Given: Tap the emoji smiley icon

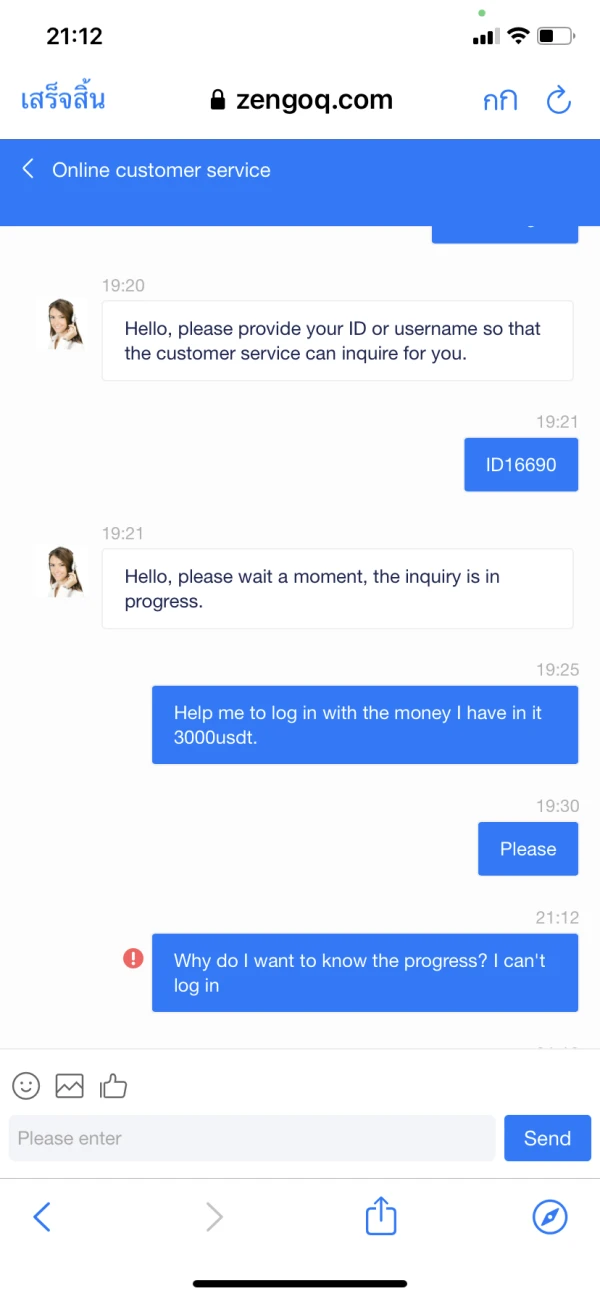Looking at the screenshot, I should [26, 1085].
